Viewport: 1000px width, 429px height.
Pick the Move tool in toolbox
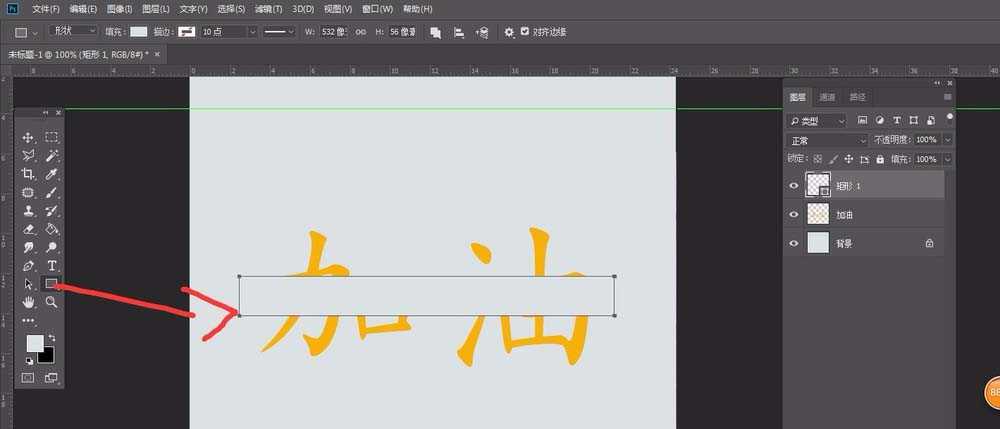(x=29, y=137)
